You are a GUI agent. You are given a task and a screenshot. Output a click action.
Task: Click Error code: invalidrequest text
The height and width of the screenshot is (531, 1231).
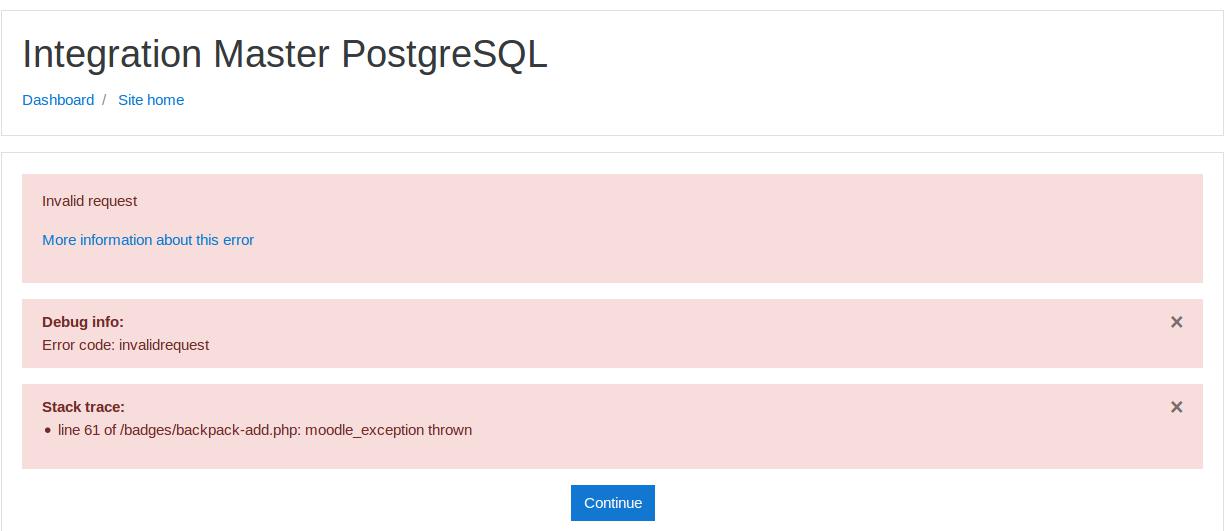125,345
